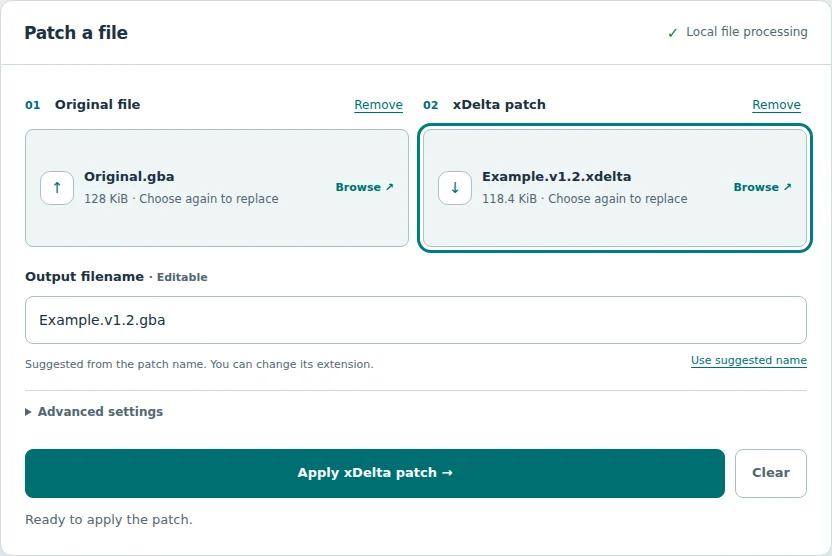The height and width of the screenshot is (556, 832).
Task: Click the 'Suggested from the patch name' hint
Action: [199, 364]
